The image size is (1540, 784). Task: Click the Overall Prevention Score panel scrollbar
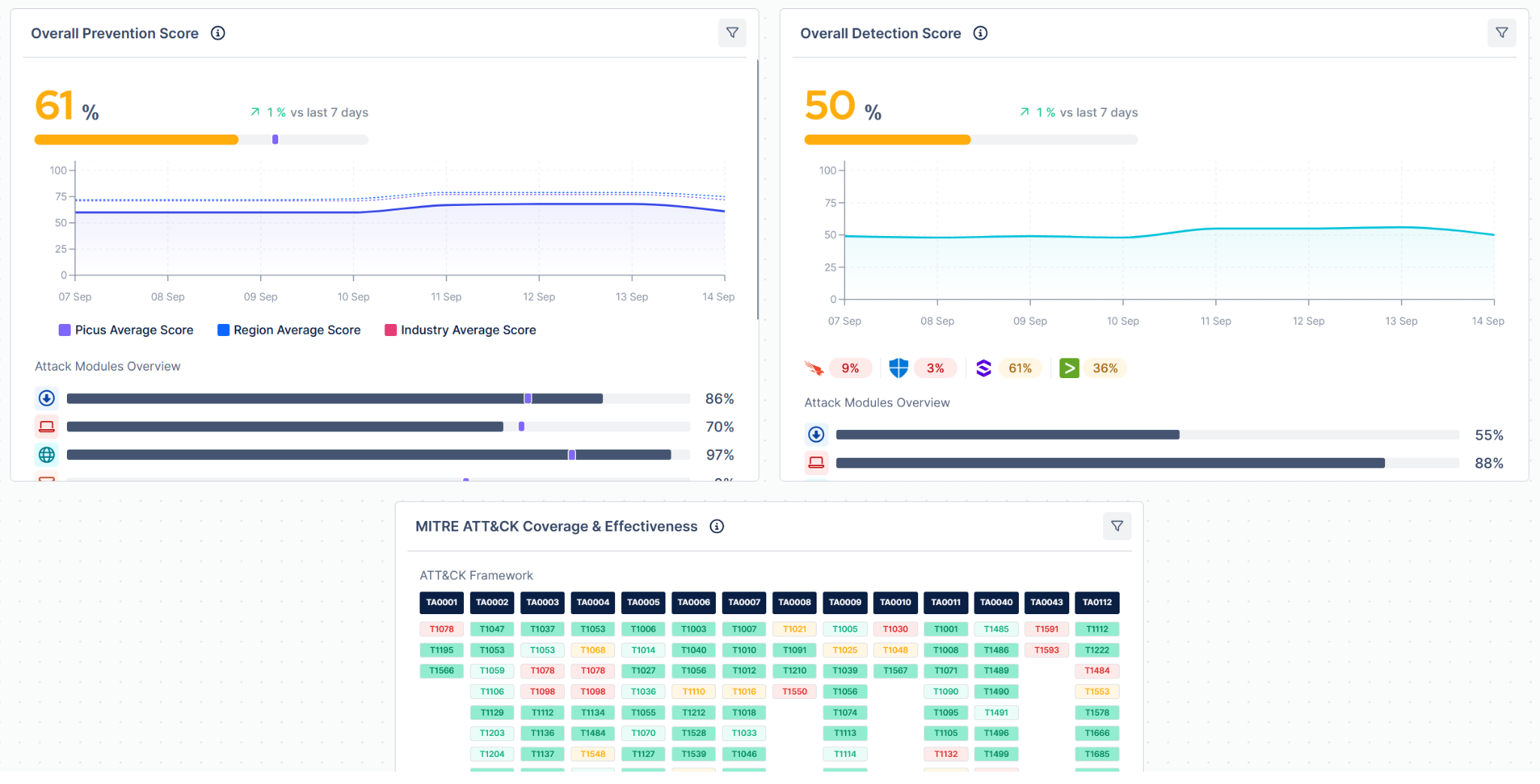(x=757, y=189)
